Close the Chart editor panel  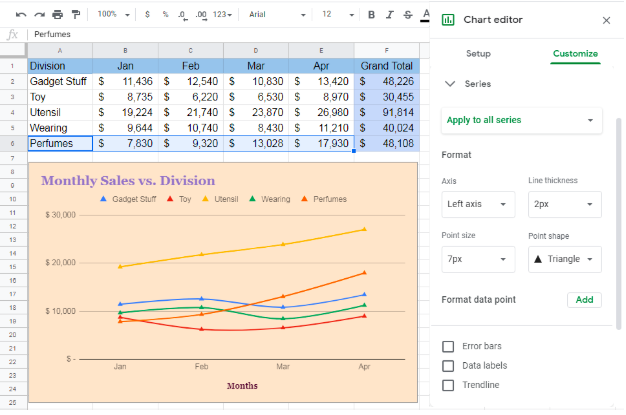[606, 20]
